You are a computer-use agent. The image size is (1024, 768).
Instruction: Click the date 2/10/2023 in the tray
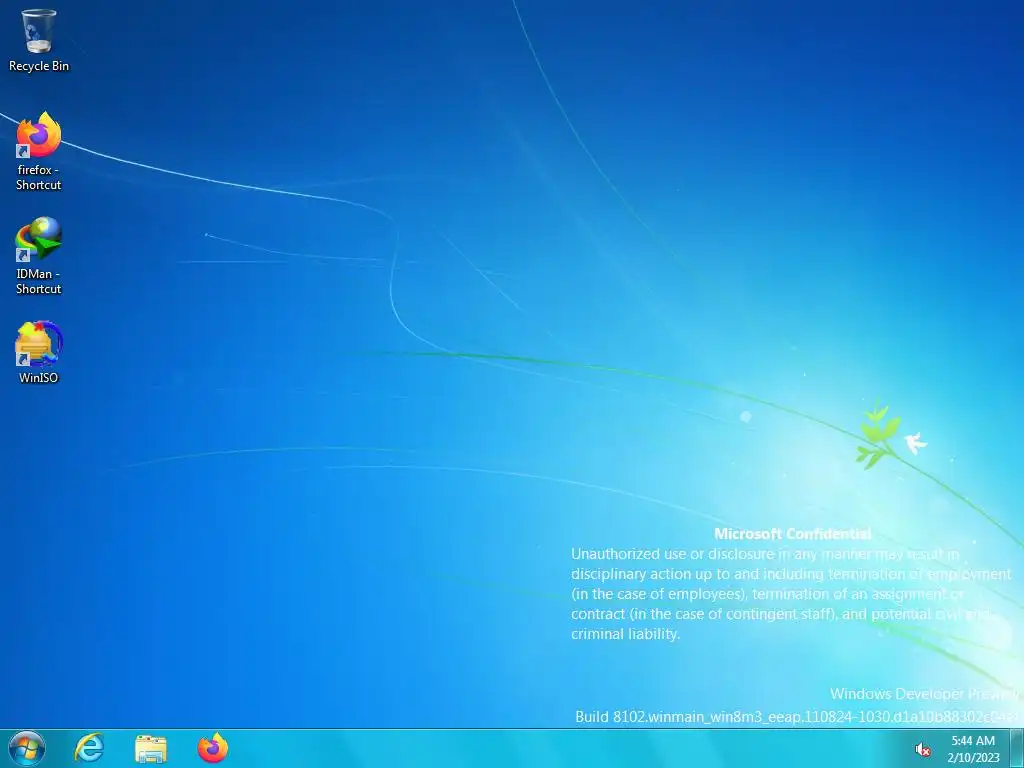(974, 758)
